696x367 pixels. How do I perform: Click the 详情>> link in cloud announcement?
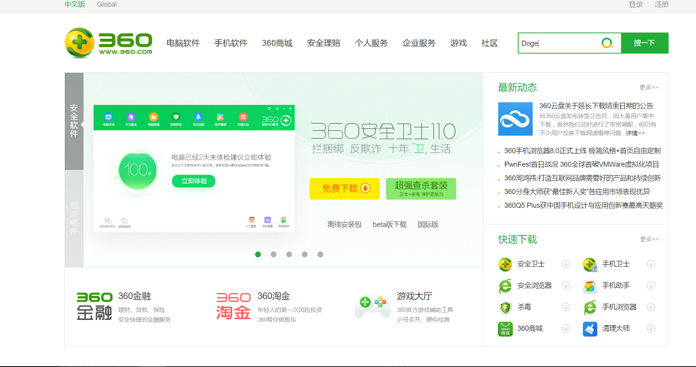point(635,133)
